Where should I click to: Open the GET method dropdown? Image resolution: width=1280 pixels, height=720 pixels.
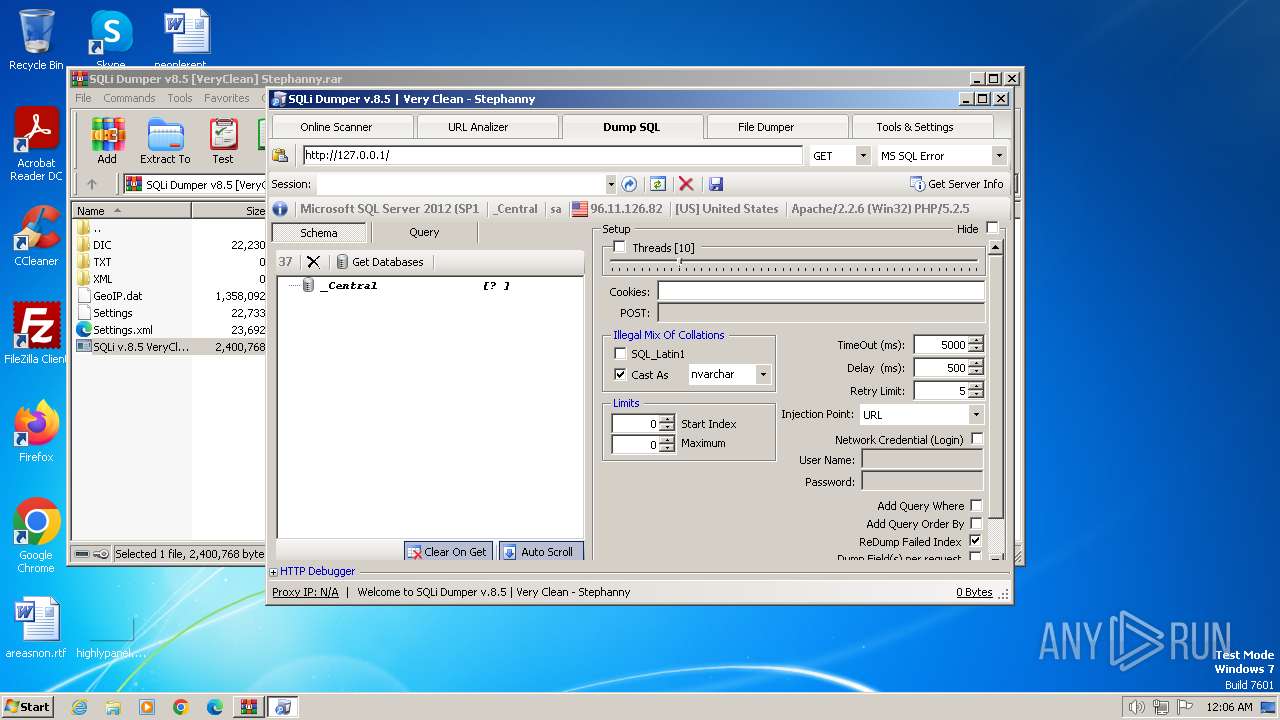[862, 156]
